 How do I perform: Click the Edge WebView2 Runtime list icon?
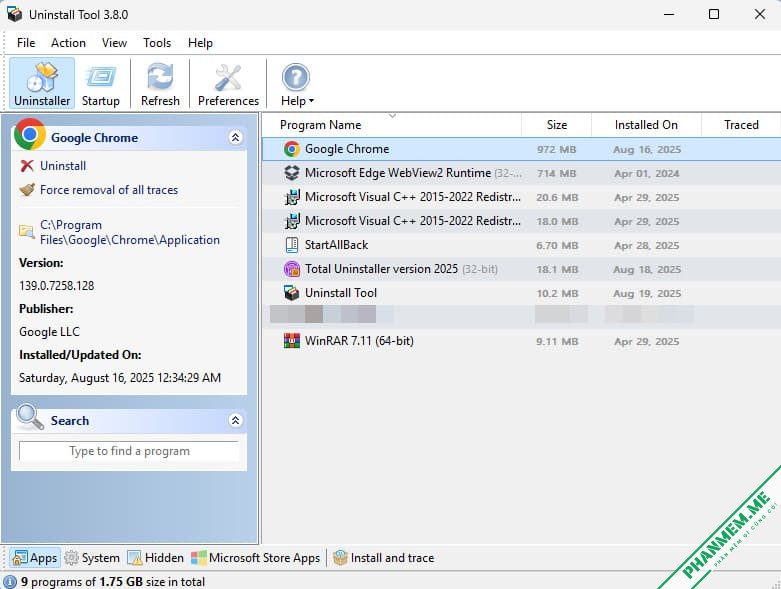coord(292,173)
